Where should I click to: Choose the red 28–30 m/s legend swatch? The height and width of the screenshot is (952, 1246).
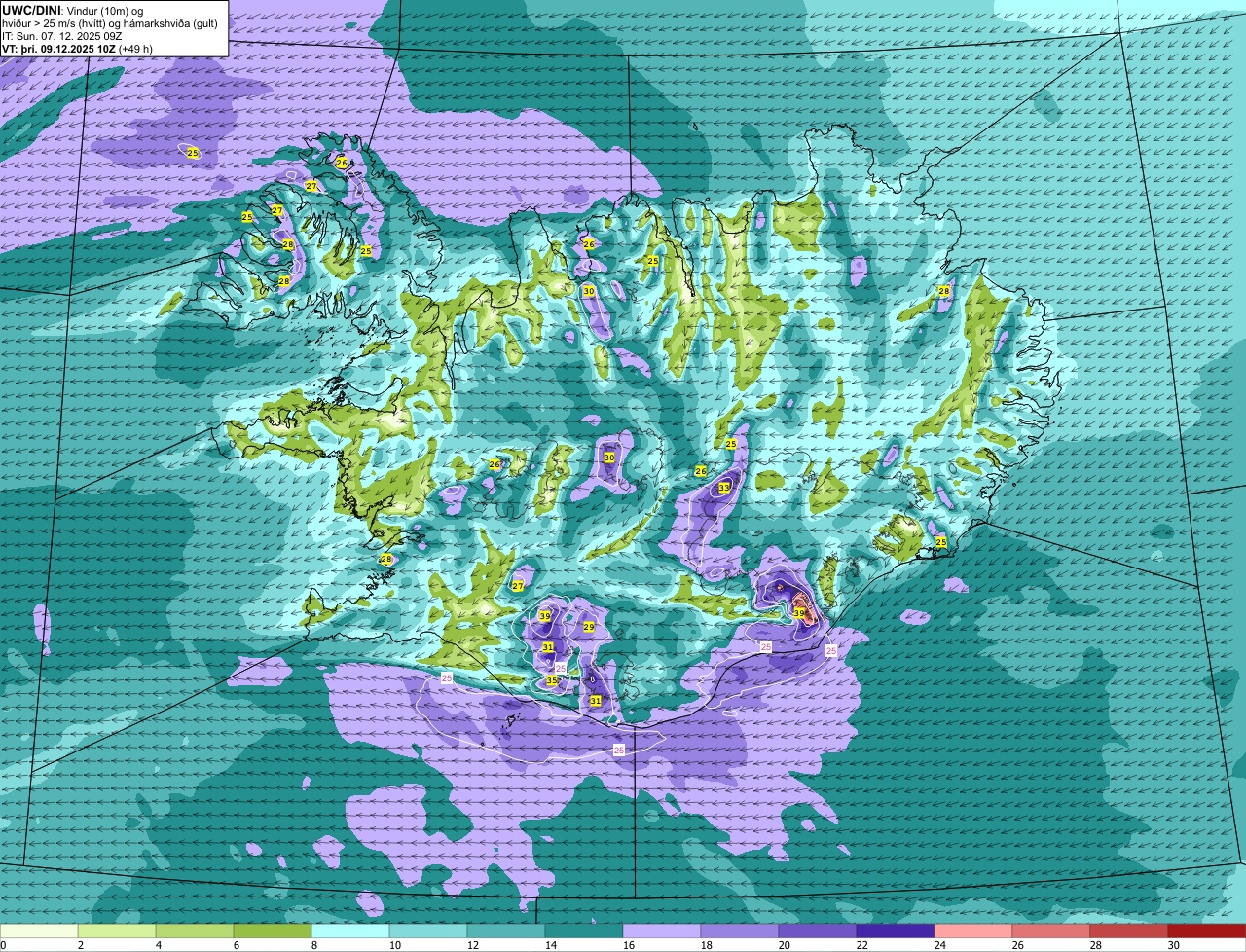(x=1129, y=931)
